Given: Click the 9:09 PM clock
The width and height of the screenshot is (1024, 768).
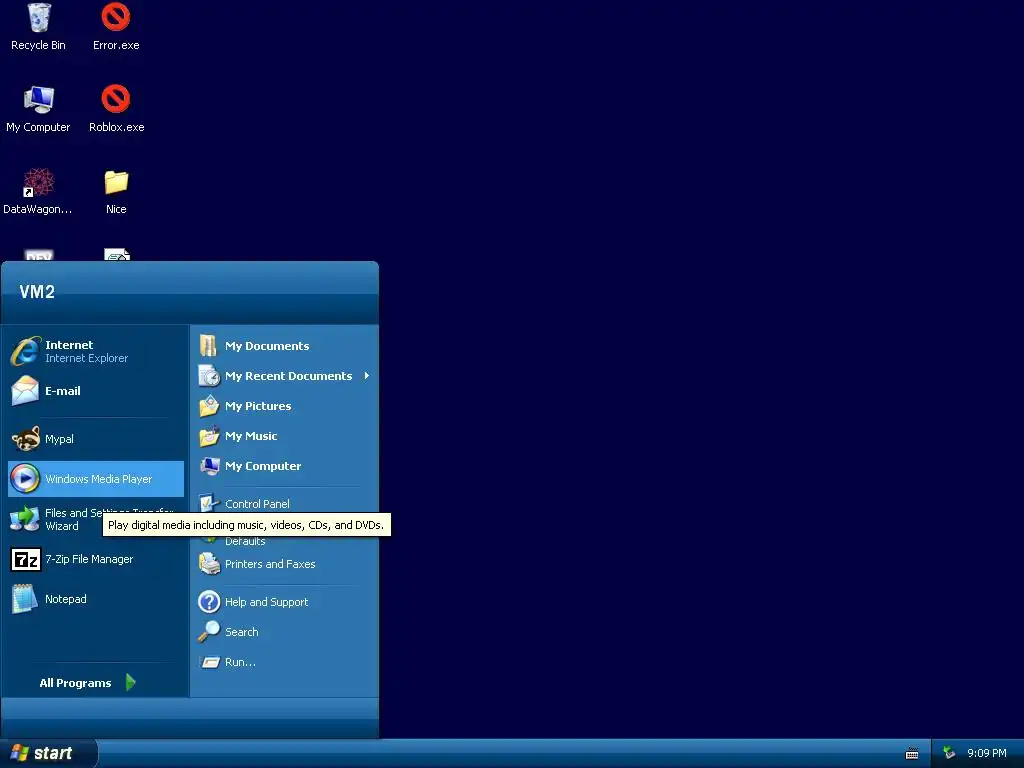Looking at the screenshot, I should [987, 753].
